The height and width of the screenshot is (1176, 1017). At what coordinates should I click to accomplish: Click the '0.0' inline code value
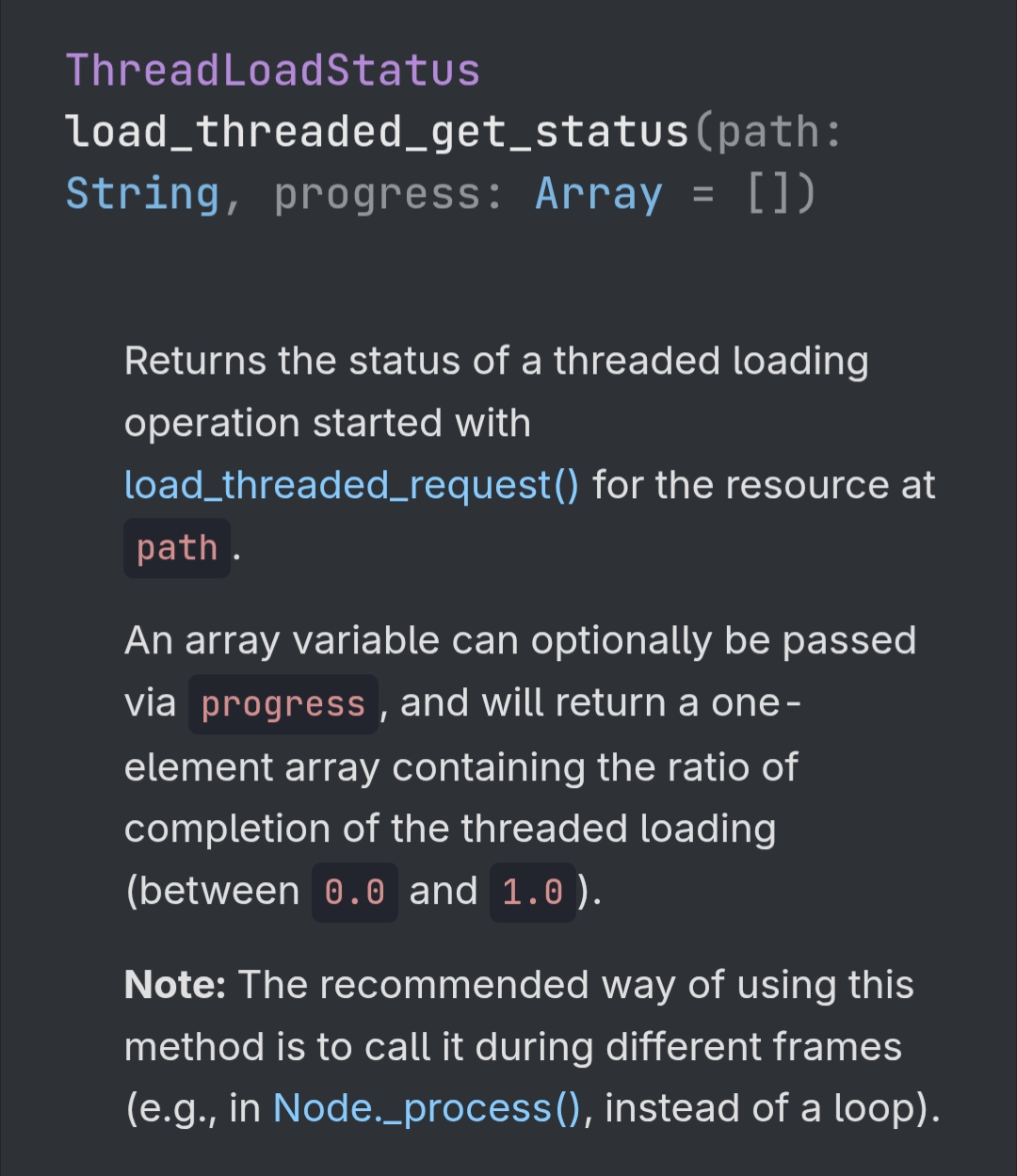pyautogui.click(x=354, y=892)
